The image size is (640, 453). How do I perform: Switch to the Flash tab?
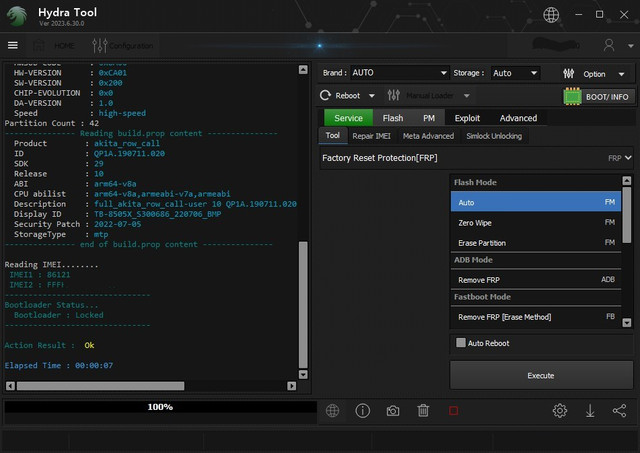coord(392,118)
